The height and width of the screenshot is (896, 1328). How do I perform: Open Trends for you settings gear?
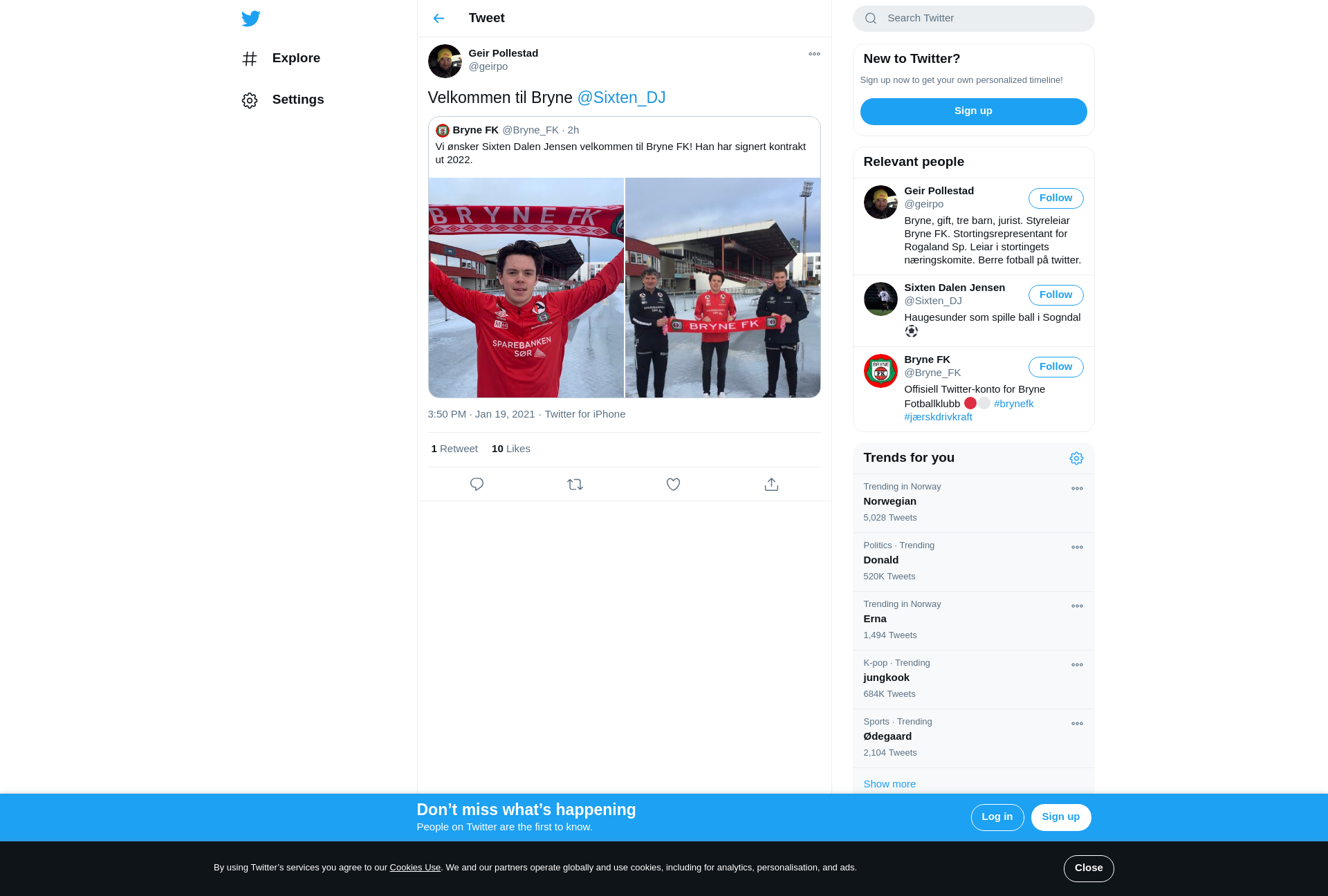pos(1076,458)
